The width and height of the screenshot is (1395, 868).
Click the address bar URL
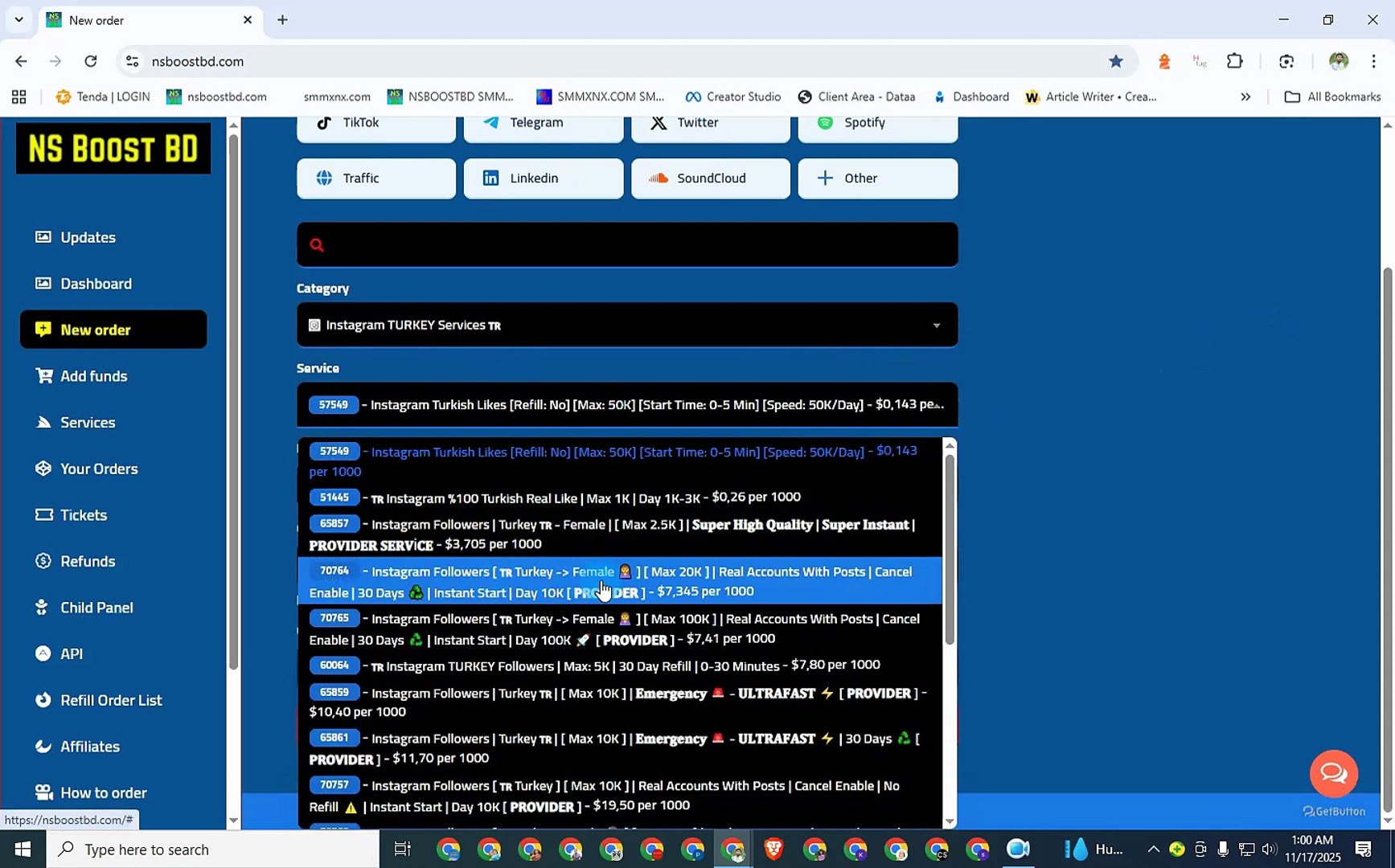point(198,61)
